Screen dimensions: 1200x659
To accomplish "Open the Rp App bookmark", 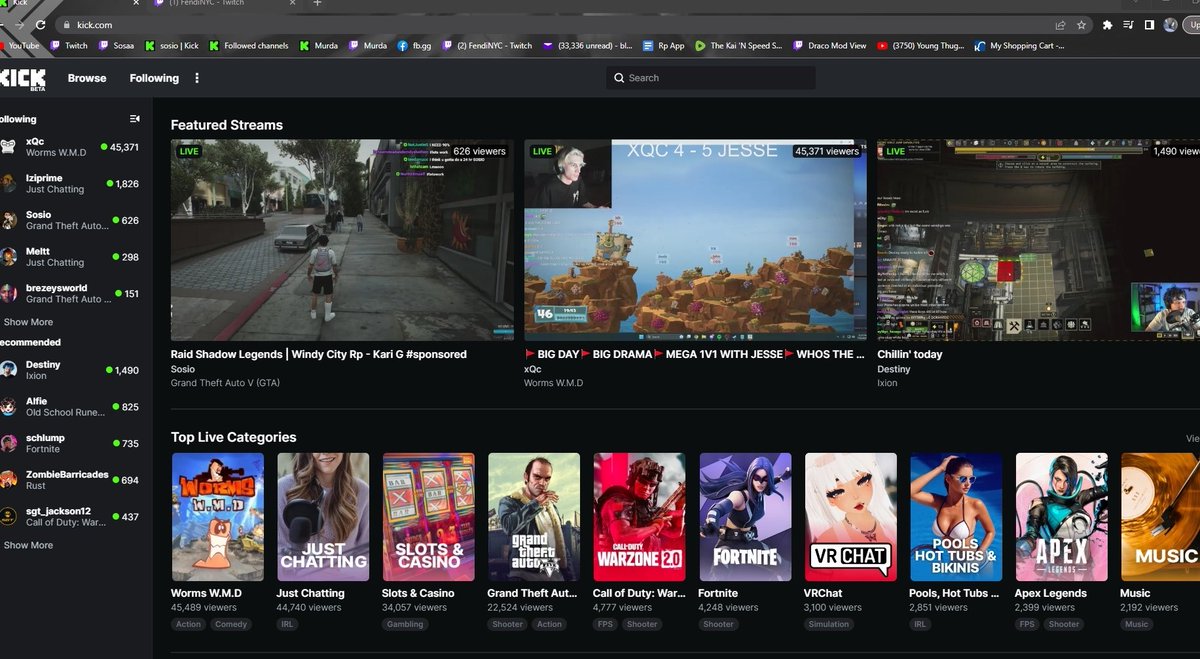I will click(x=665, y=45).
